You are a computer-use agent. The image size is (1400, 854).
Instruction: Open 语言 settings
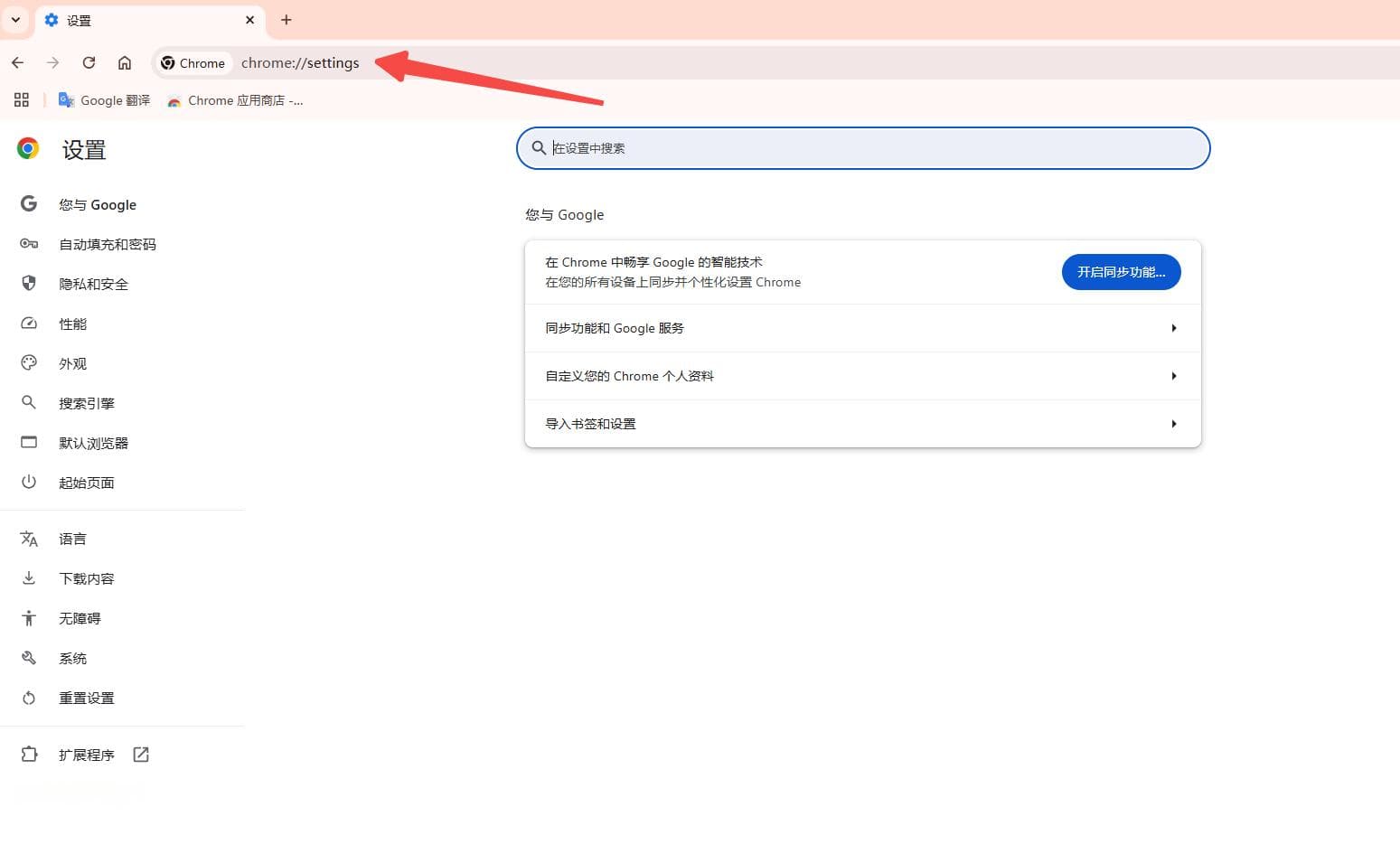click(x=73, y=540)
